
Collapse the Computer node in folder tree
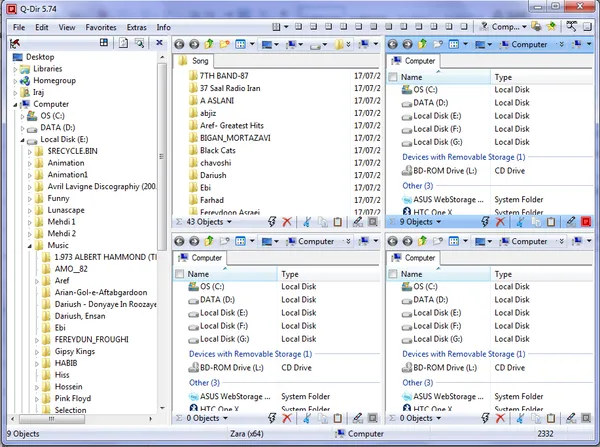[15, 104]
